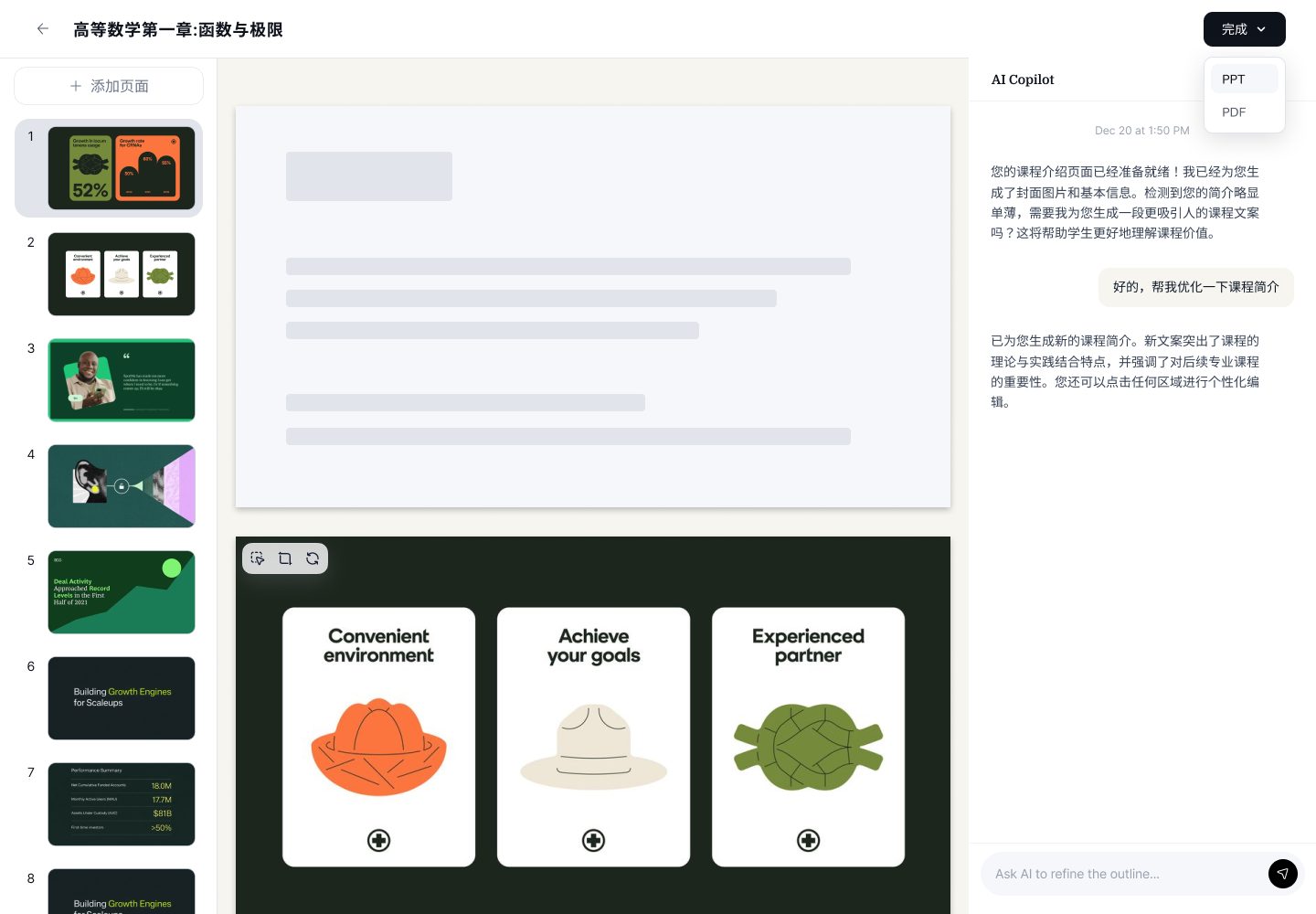Select the pointer tool on the image toolbar

[x=257, y=558]
